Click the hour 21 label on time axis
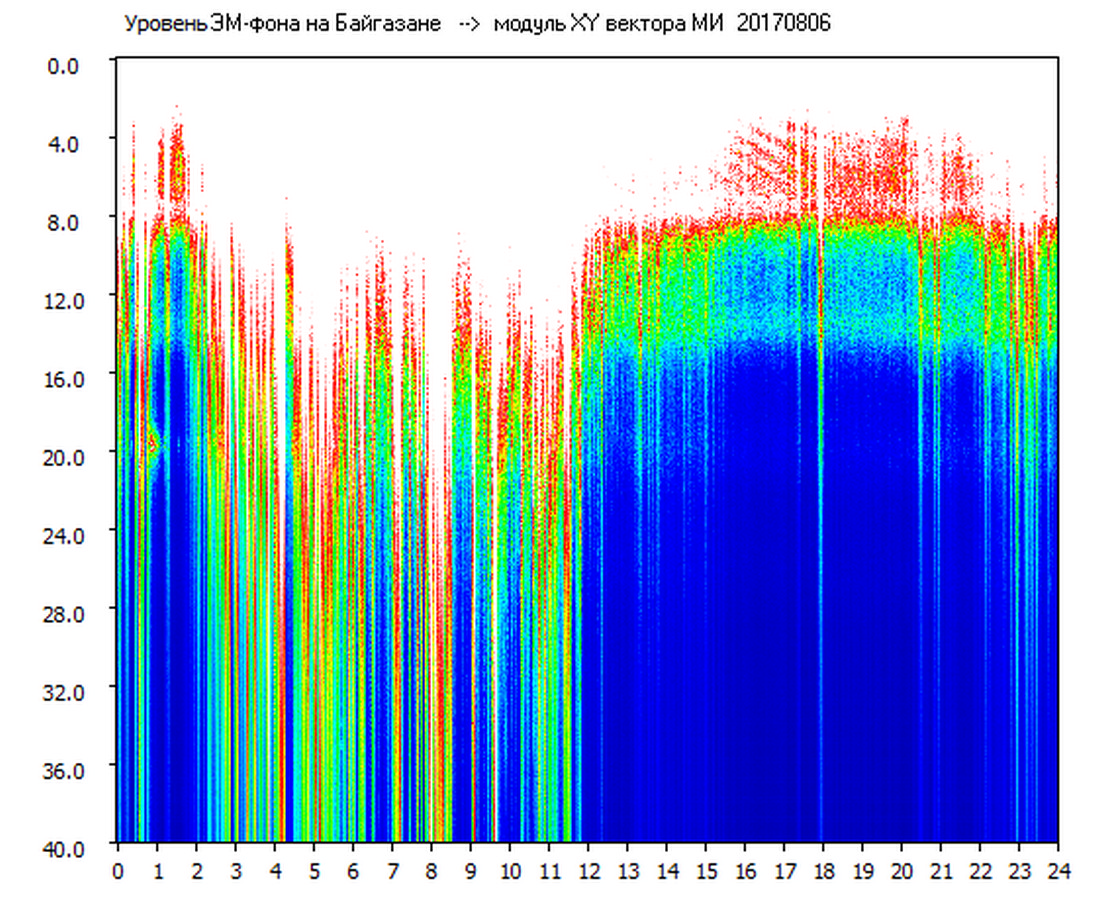The width and height of the screenshot is (1096, 900). pyautogui.click(x=940, y=871)
